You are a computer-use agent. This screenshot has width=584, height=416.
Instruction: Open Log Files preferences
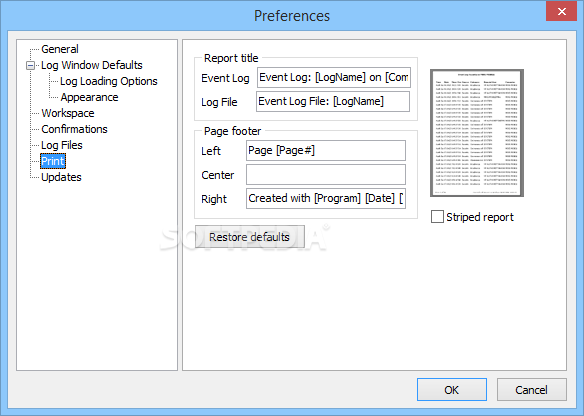pos(61,145)
